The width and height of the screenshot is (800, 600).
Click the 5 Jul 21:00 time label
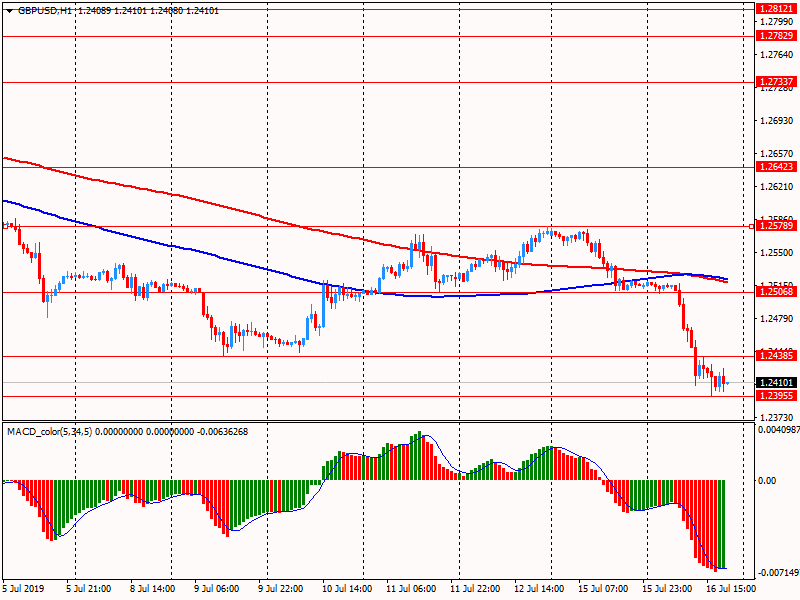pyautogui.click(x=89, y=589)
